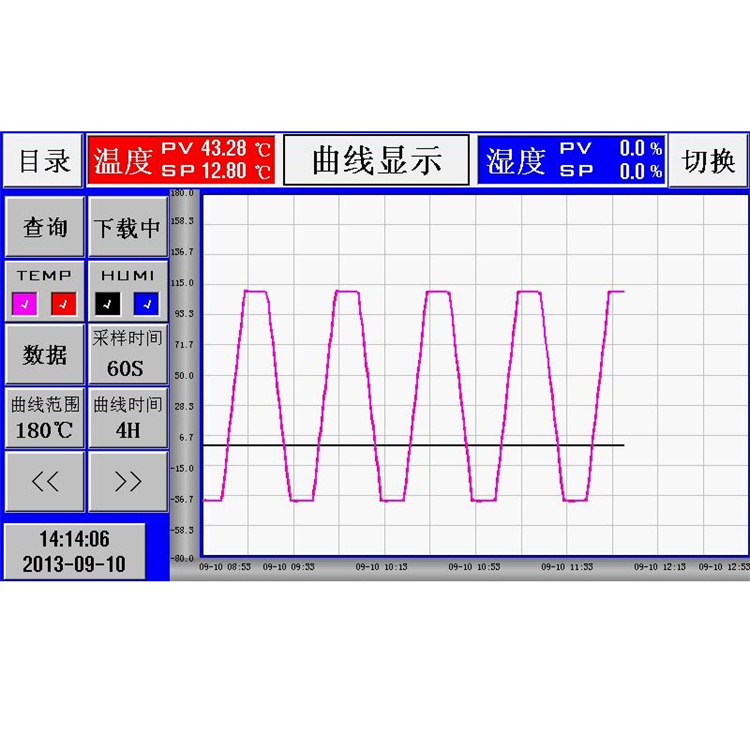Toggle the magenta TEMP curve checkbox

click(24, 302)
